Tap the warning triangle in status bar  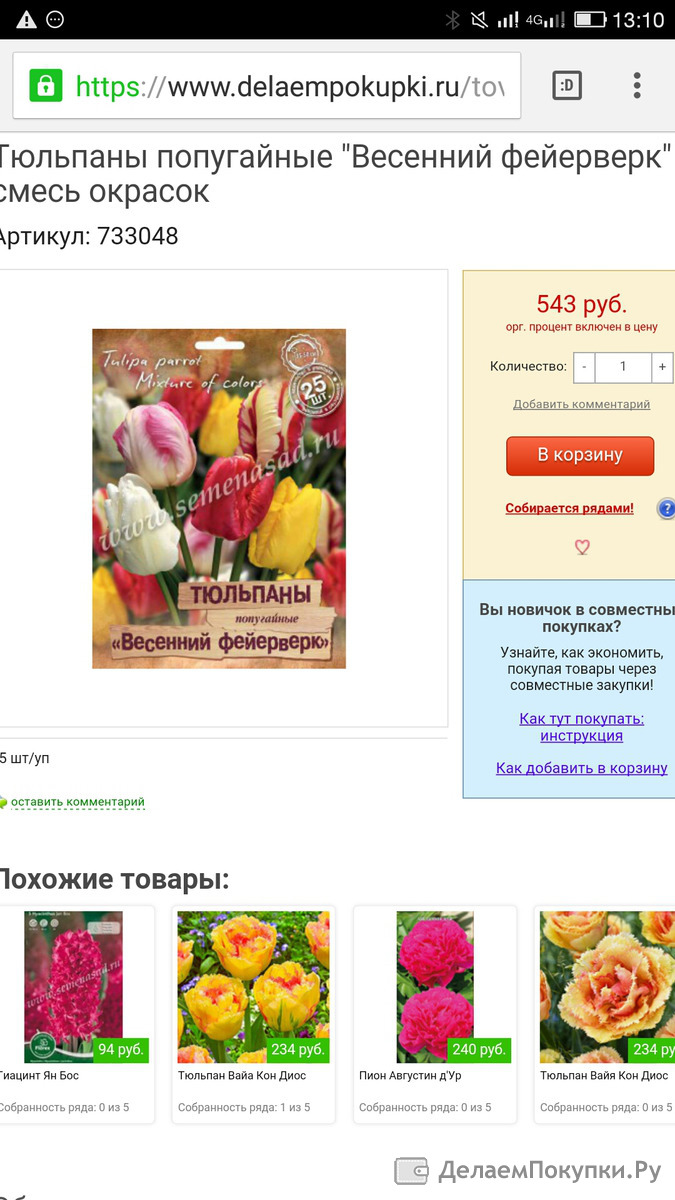(x=27, y=20)
